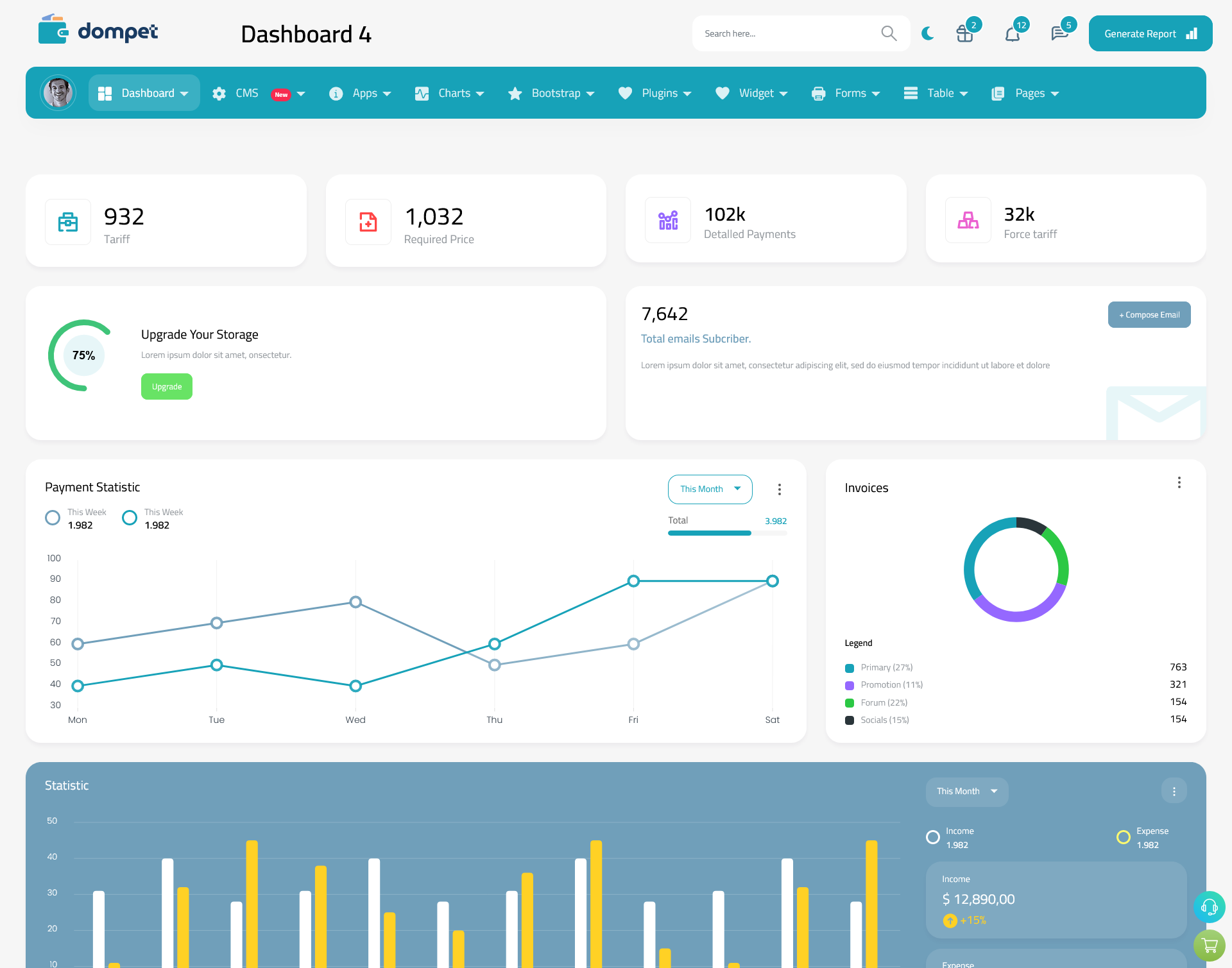Open the CMS menu item

(x=257, y=92)
